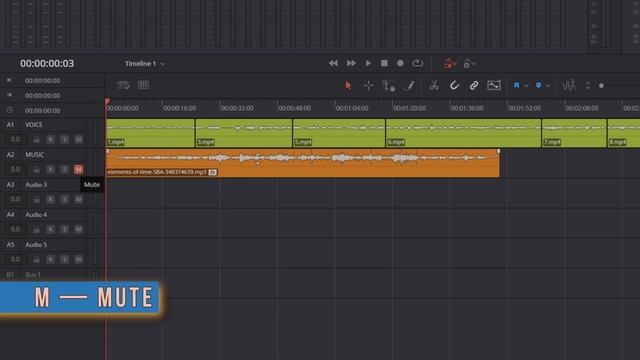Start playback with the play button
Screen dimensions: 640x360
368,63
